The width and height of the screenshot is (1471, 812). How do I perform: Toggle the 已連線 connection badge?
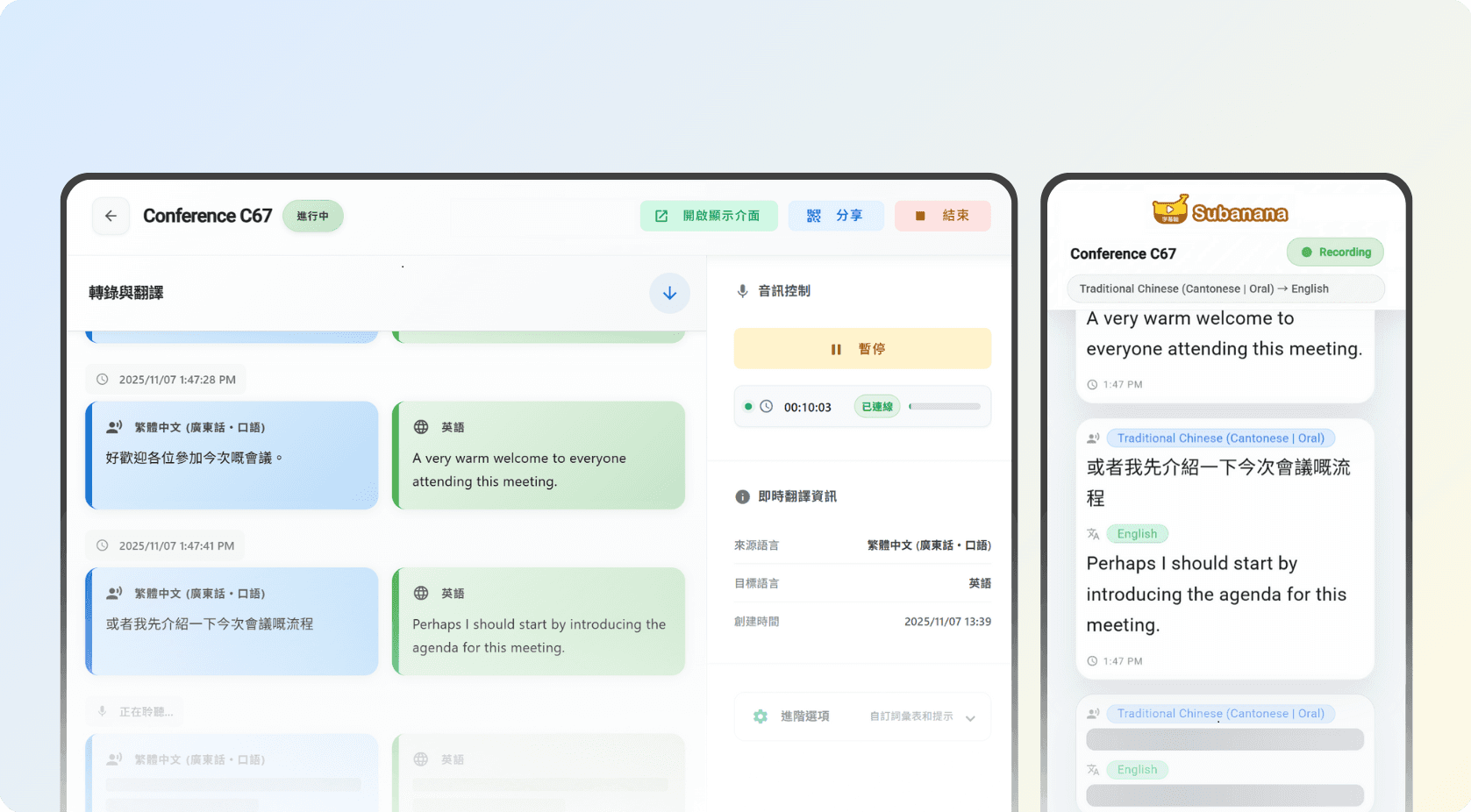(x=875, y=406)
